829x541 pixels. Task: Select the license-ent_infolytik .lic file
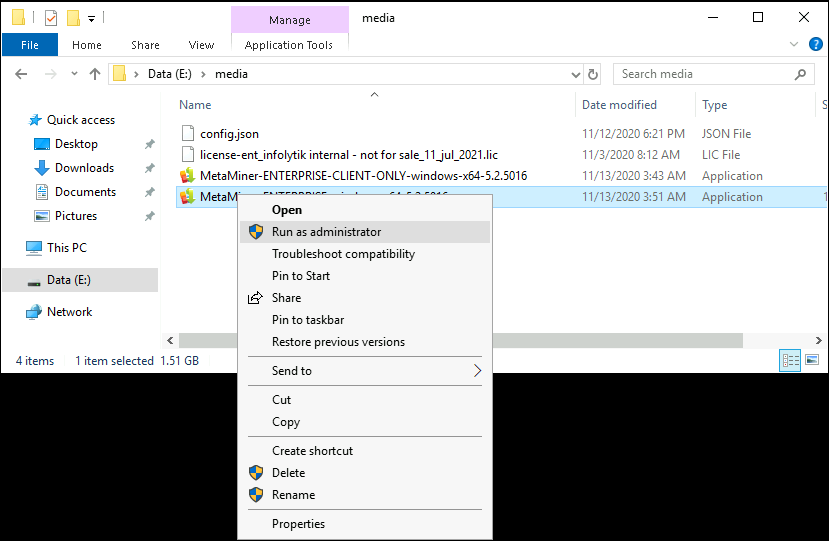(349, 155)
